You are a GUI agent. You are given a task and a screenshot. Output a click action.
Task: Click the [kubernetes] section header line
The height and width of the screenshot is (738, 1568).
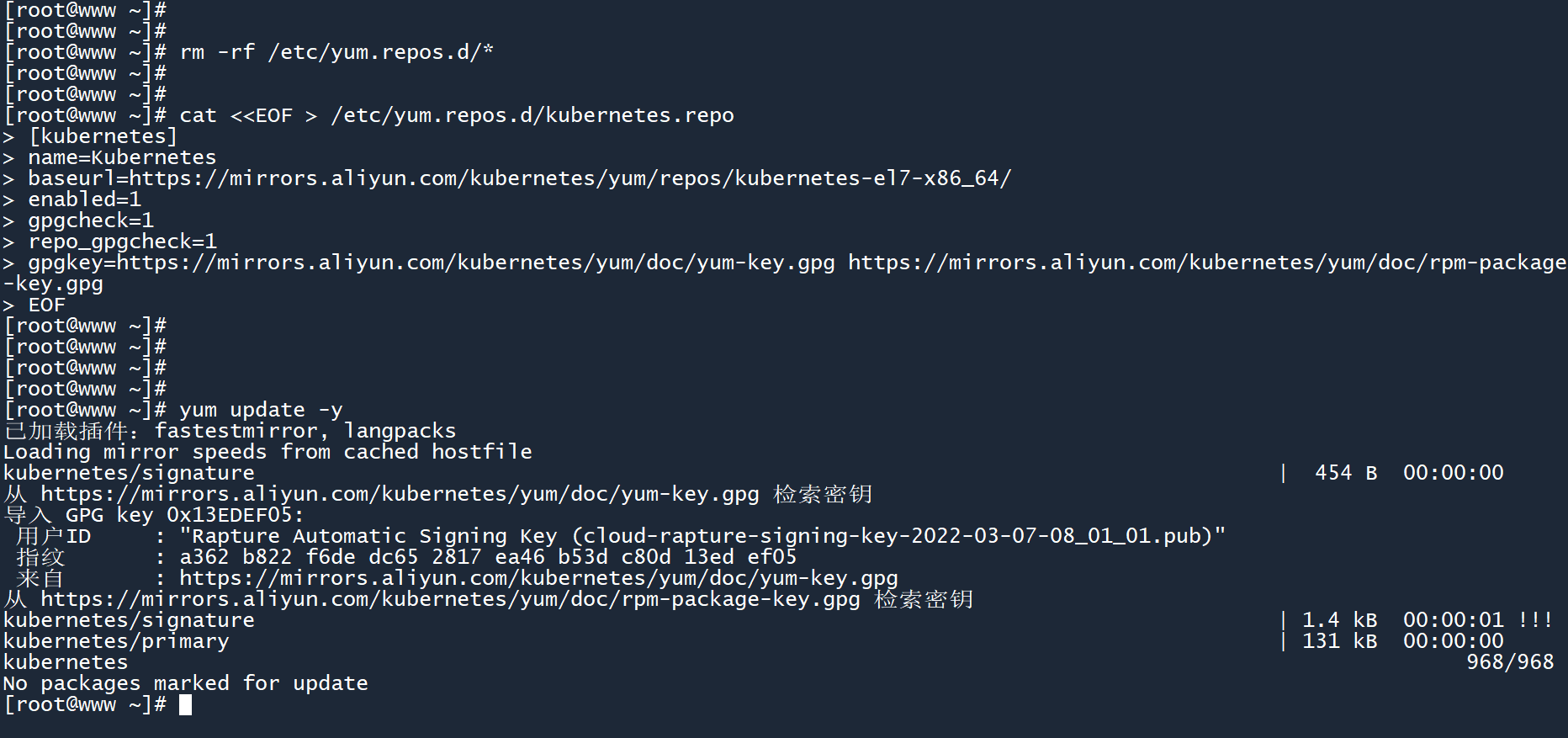[103, 136]
